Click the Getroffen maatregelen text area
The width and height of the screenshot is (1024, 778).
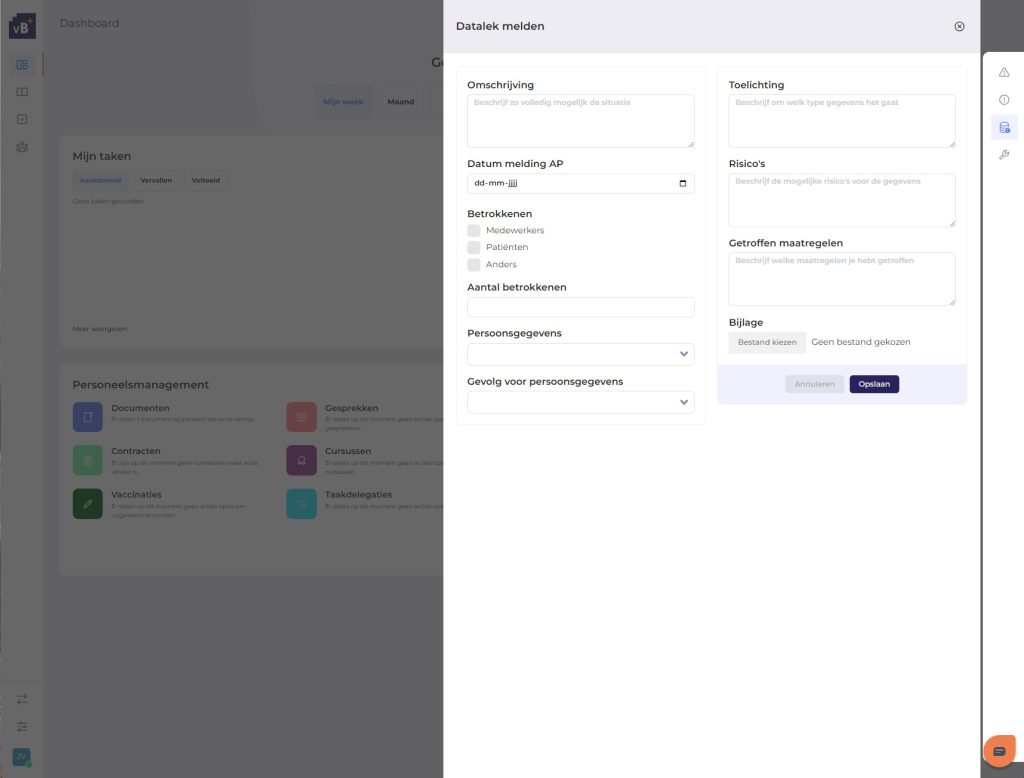coord(841,279)
